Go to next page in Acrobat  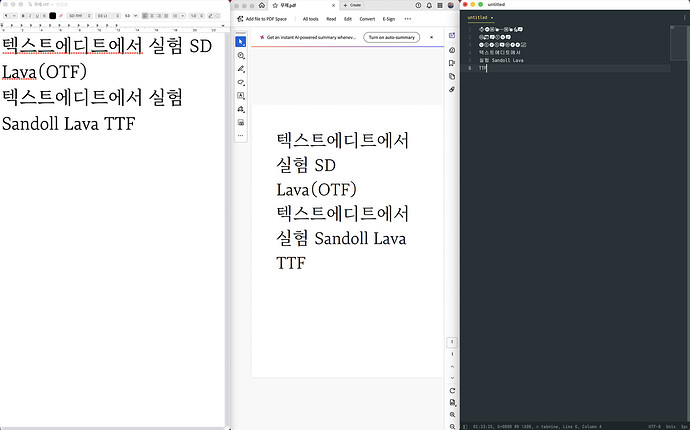tap(452, 378)
